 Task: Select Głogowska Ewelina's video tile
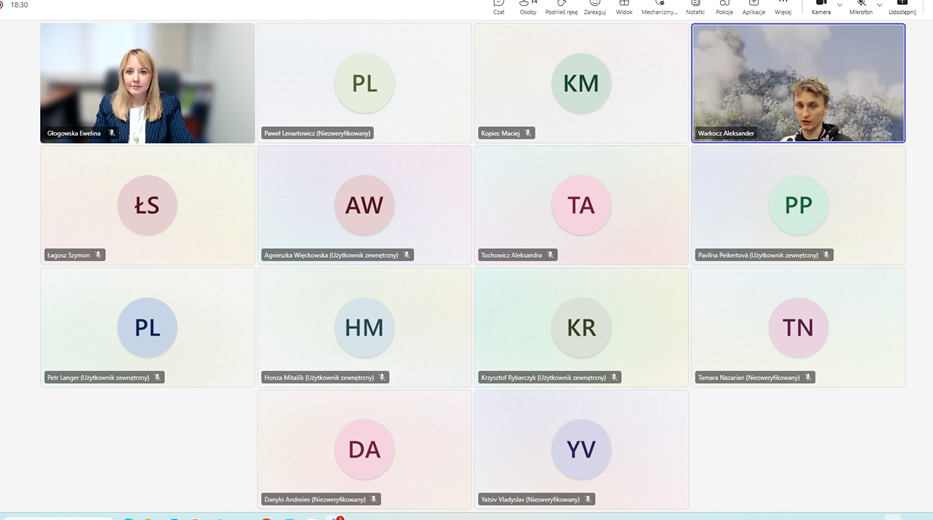147,83
